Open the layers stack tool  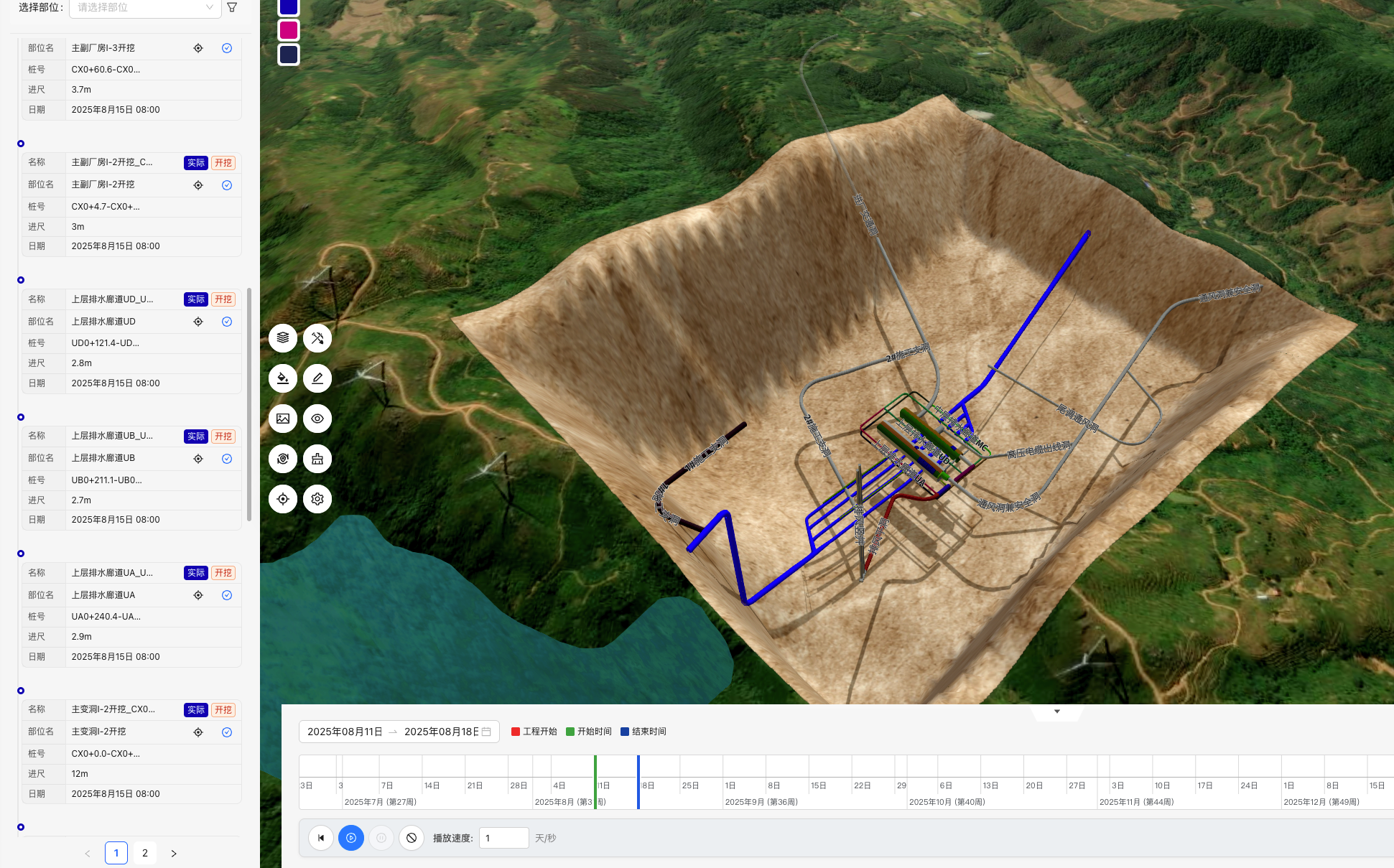pyautogui.click(x=283, y=337)
